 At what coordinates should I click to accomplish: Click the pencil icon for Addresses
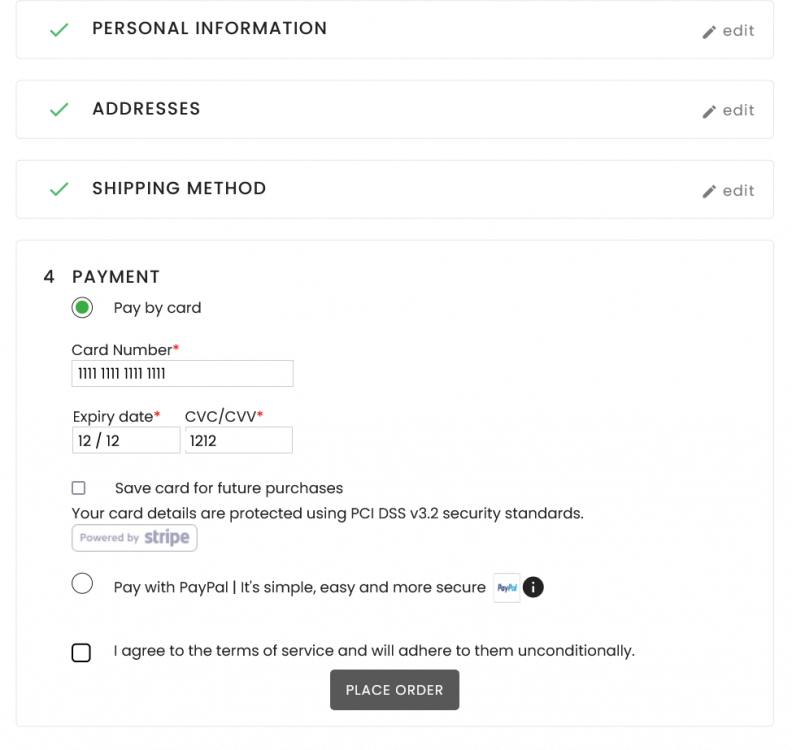click(x=709, y=111)
